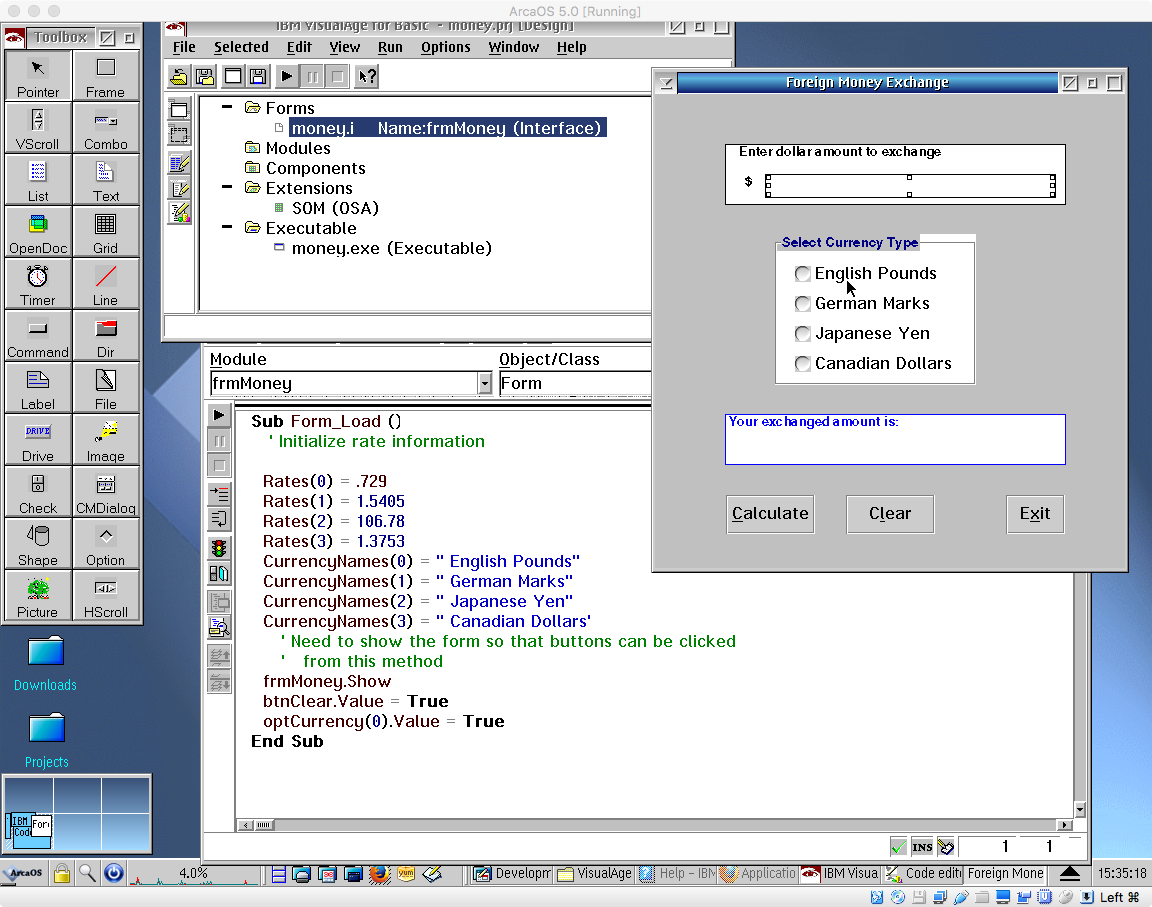Open the Run menu

390,47
